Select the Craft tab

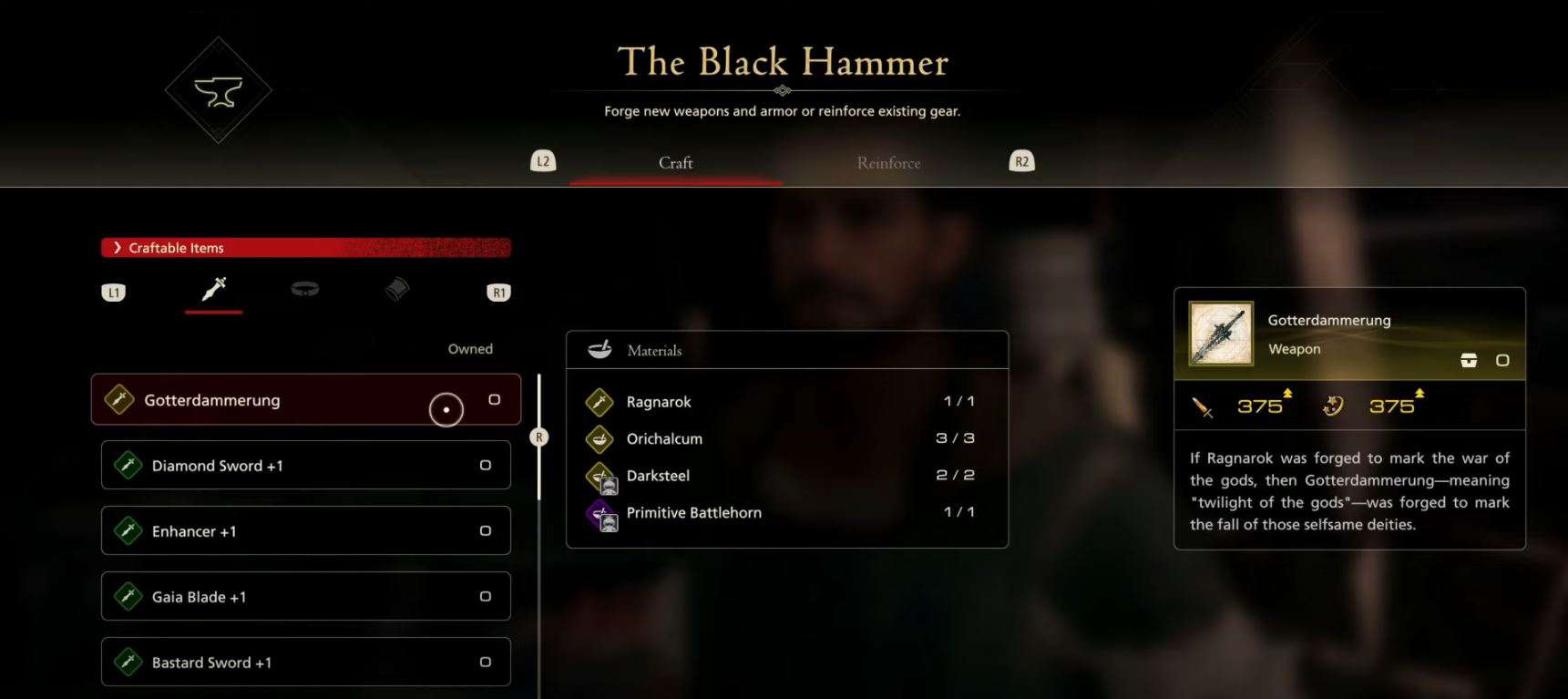[x=676, y=163]
